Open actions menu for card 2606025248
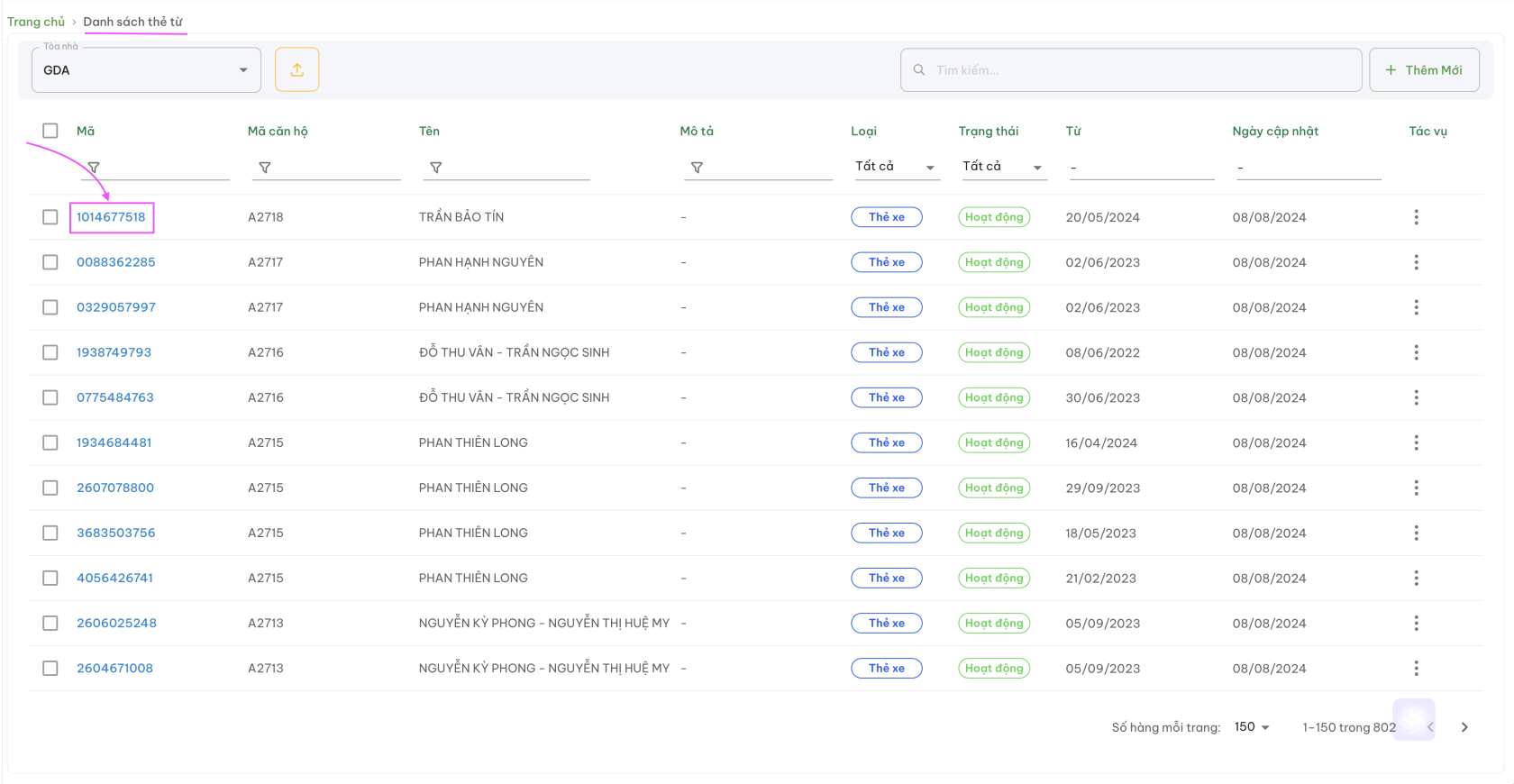This screenshot has height=784, width=1514. coord(1416,623)
